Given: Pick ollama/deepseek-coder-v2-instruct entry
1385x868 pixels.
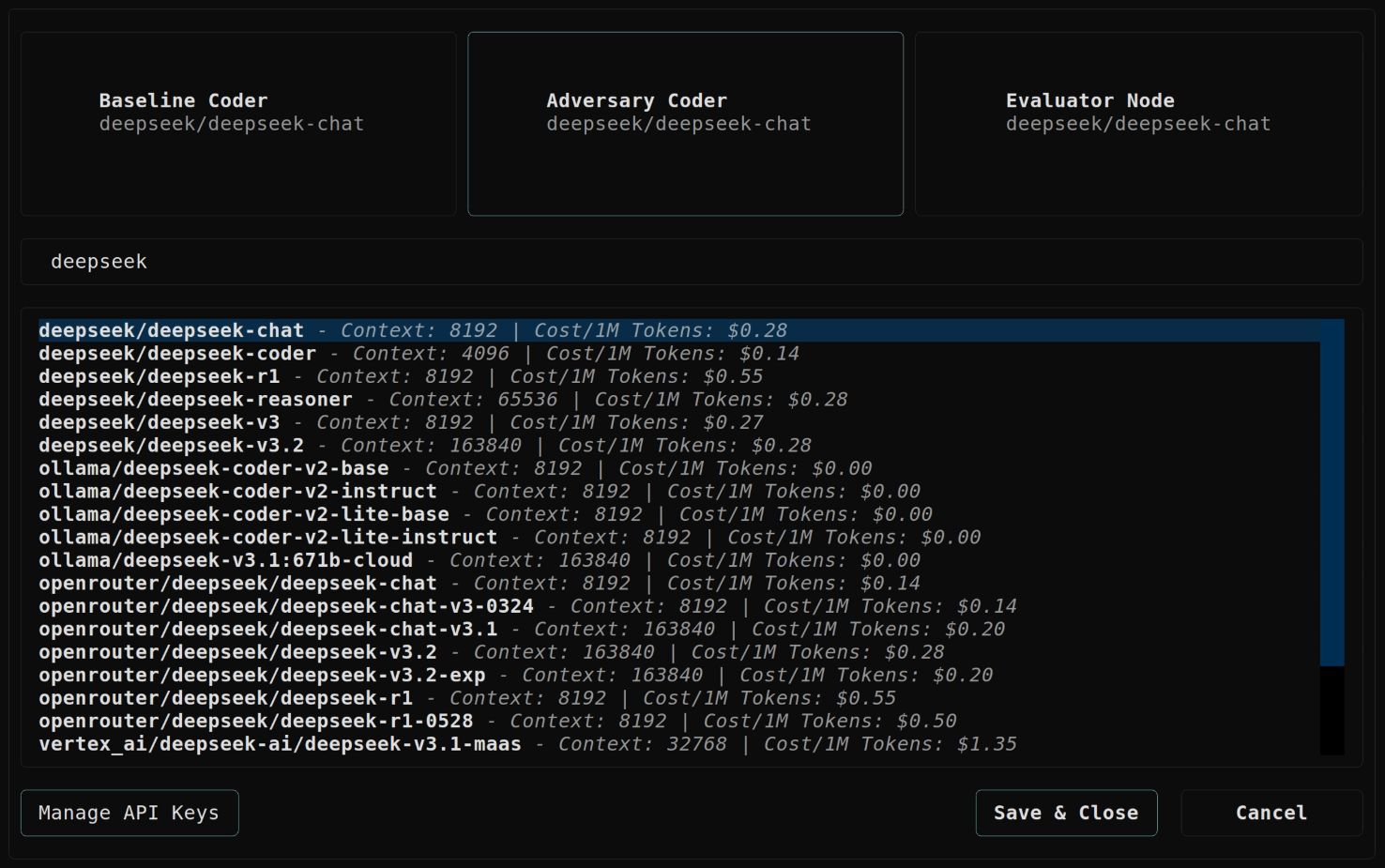Looking at the screenshot, I should (x=679, y=492).
